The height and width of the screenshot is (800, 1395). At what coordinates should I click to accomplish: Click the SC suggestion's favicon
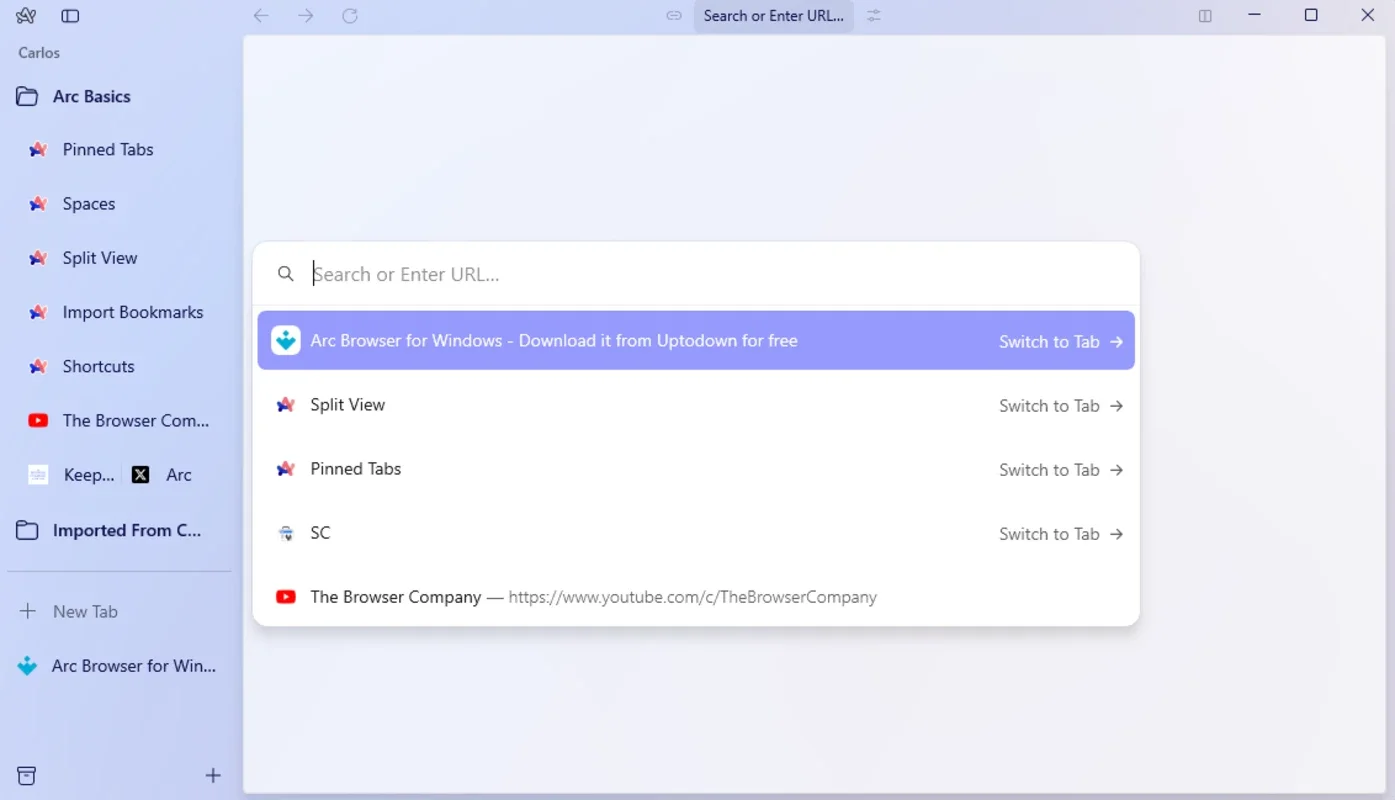click(286, 533)
